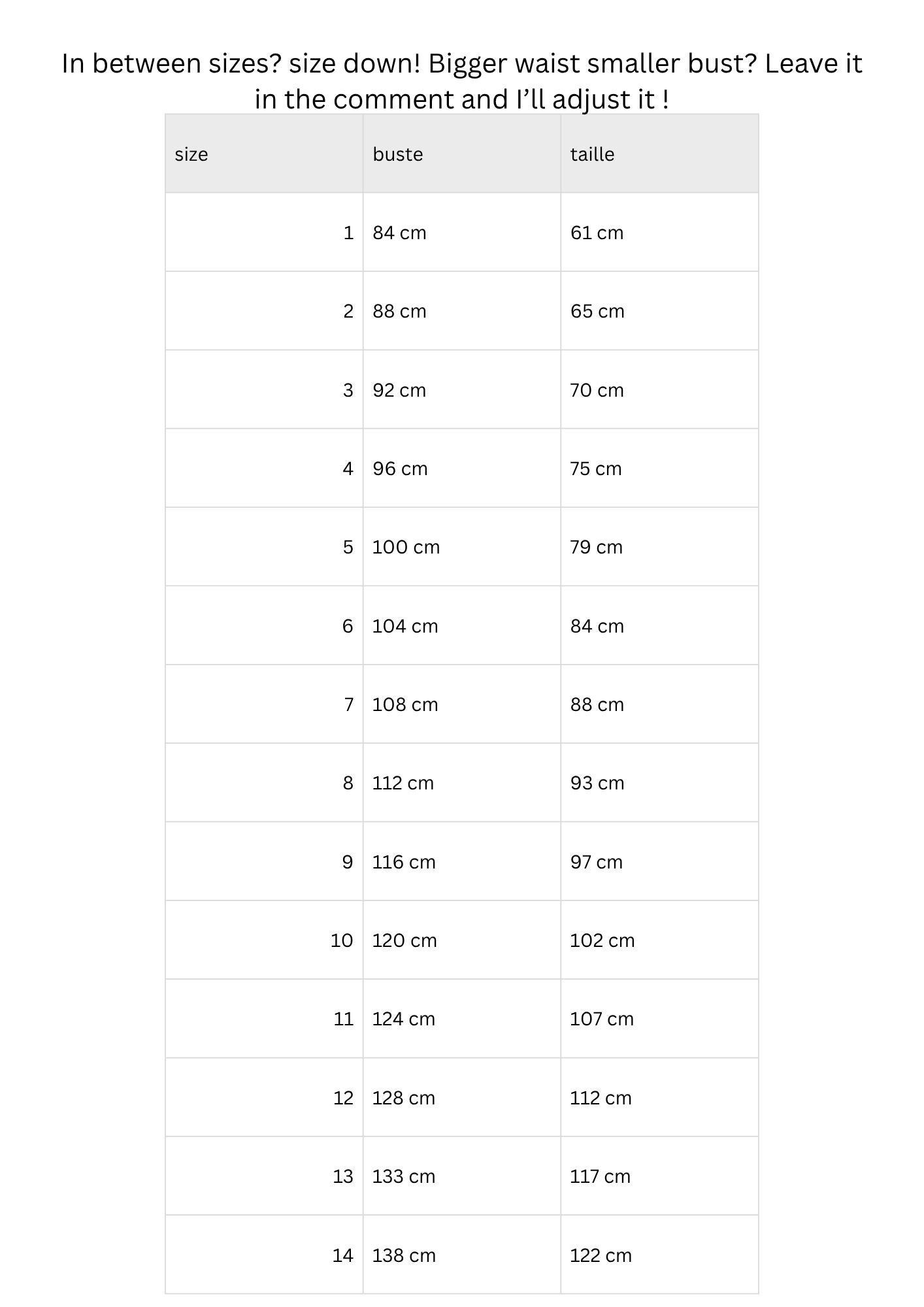
Task: Click the 'buste' column header
Action: [x=461, y=154]
